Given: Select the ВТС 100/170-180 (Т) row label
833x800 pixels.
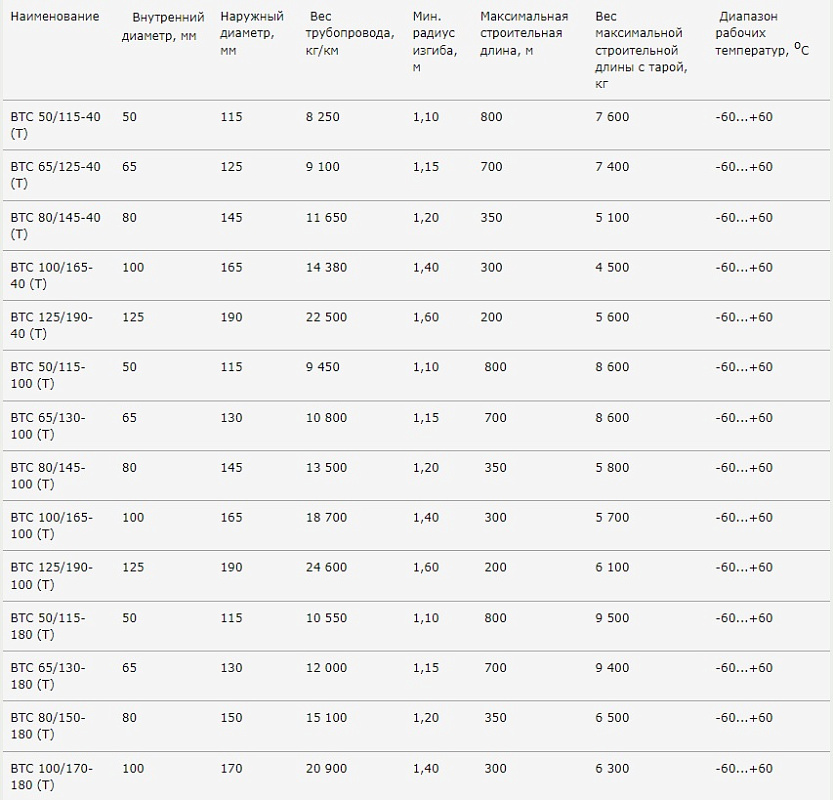Looking at the screenshot, I should coord(51,776).
